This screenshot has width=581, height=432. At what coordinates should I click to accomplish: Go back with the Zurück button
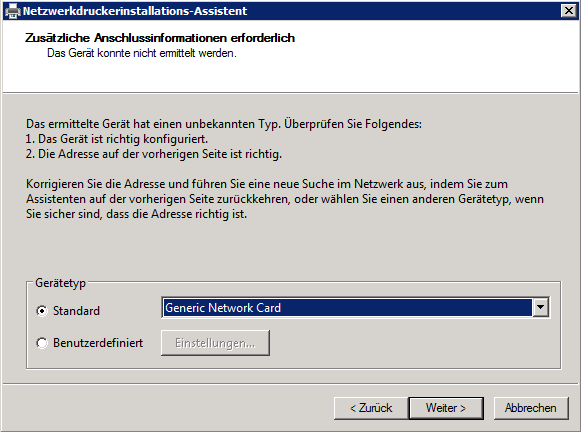click(371, 408)
